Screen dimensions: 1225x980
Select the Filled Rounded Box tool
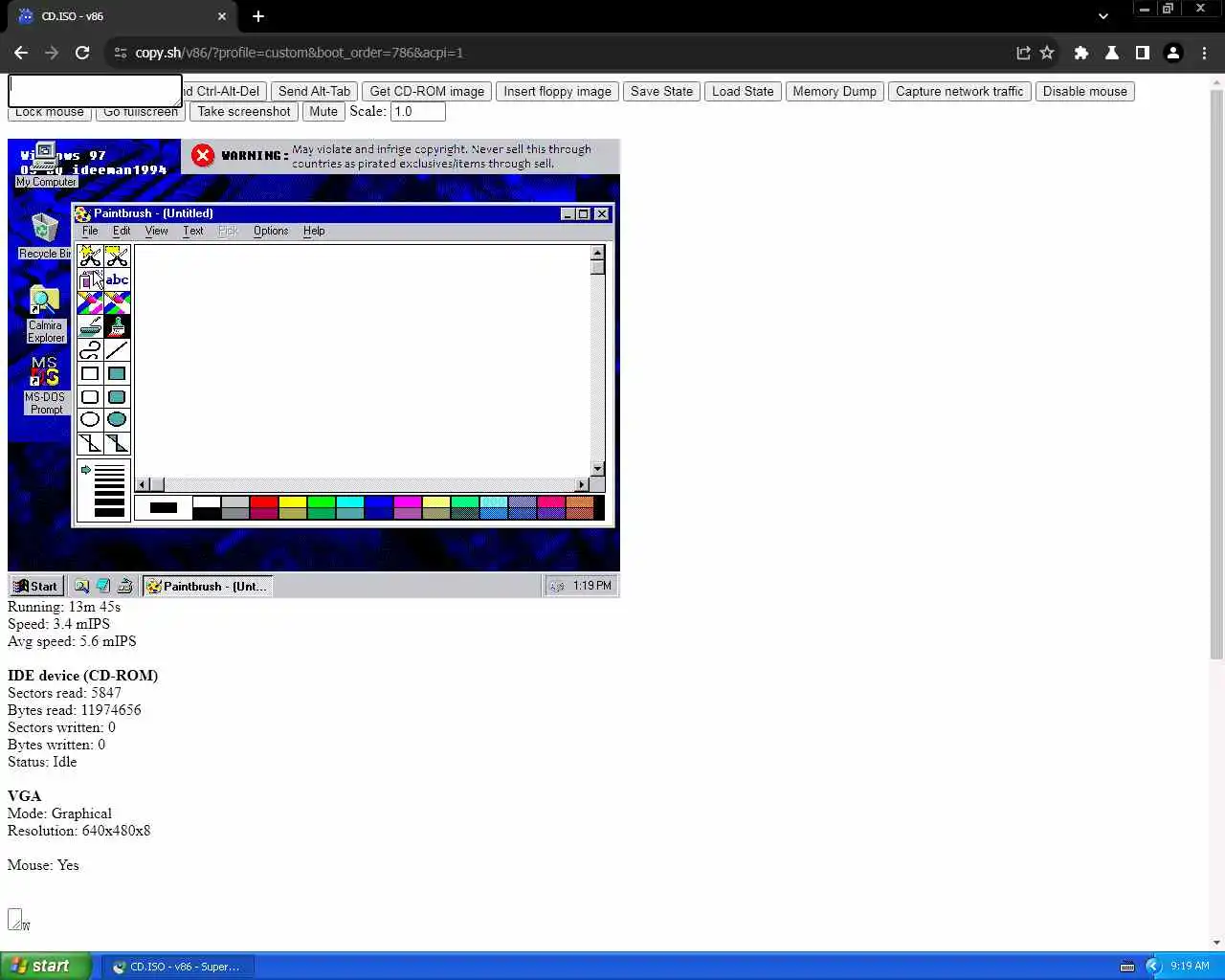click(x=117, y=397)
